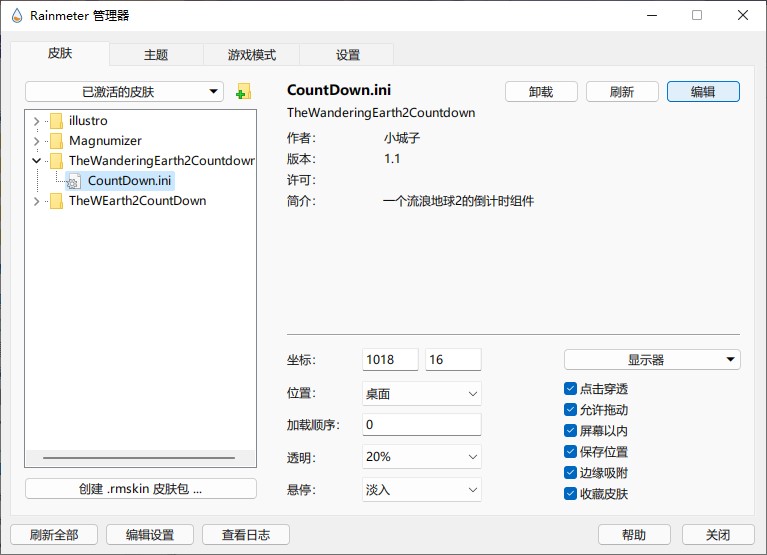The width and height of the screenshot is (767, 555).
Task: Click 创建 .rmskin 皮肤包 button
Action: tap(140, 488)
